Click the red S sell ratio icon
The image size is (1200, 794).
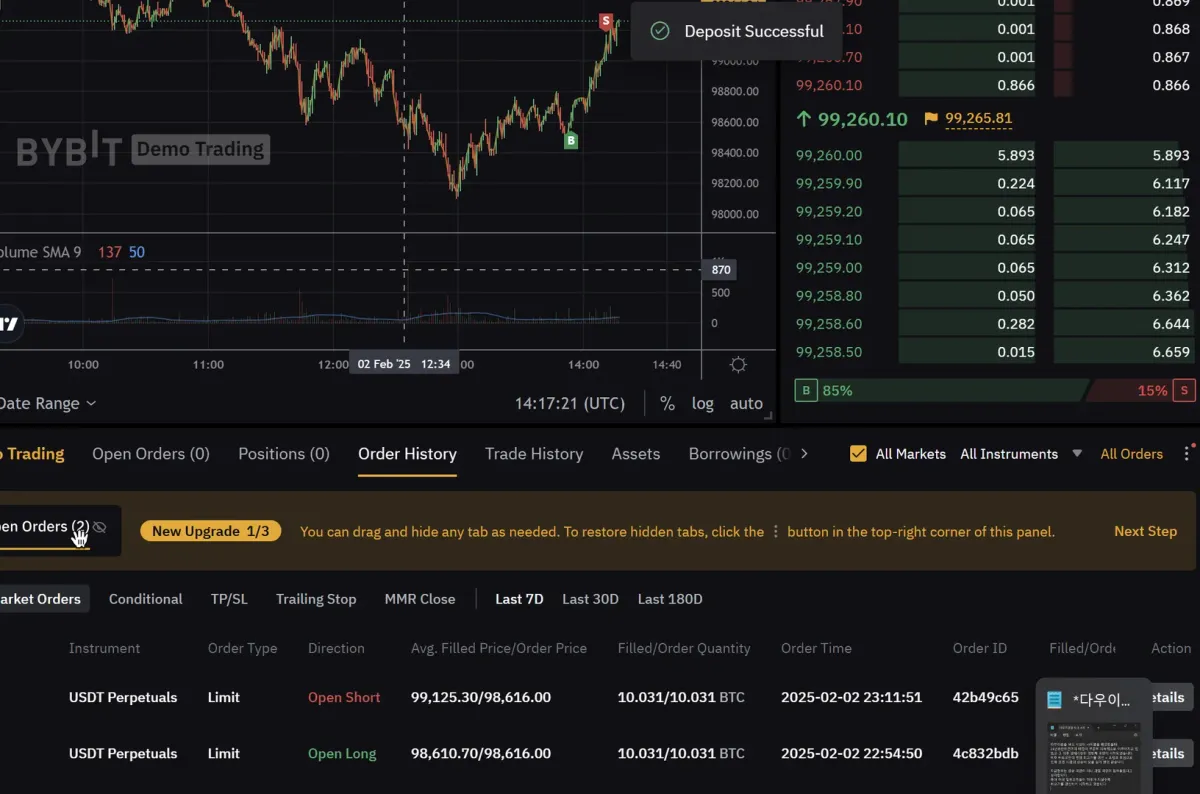click(x=1185, y=390)
